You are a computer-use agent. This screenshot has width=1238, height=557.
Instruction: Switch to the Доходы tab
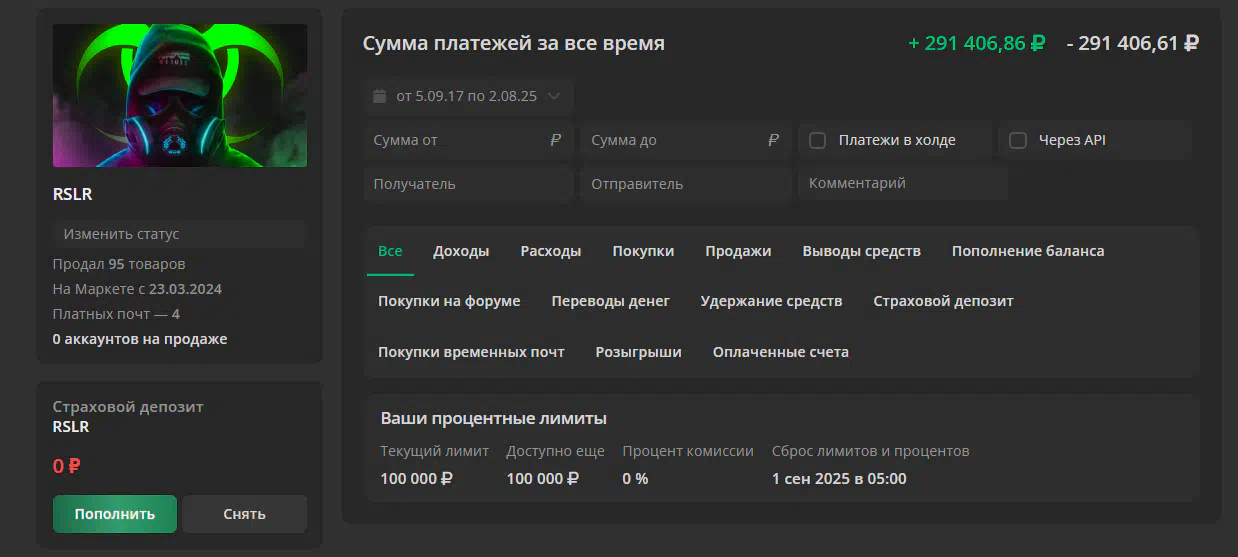tap(461, 251)
